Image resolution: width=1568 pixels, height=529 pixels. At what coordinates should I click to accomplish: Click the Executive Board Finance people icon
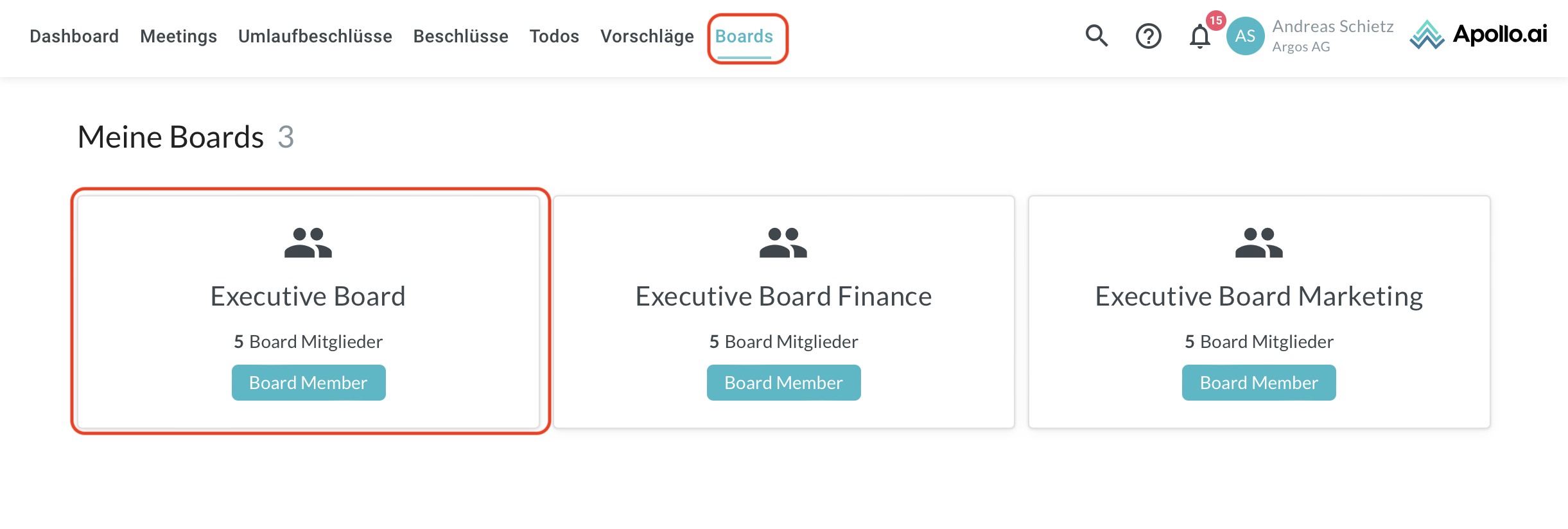click(783, 243)
